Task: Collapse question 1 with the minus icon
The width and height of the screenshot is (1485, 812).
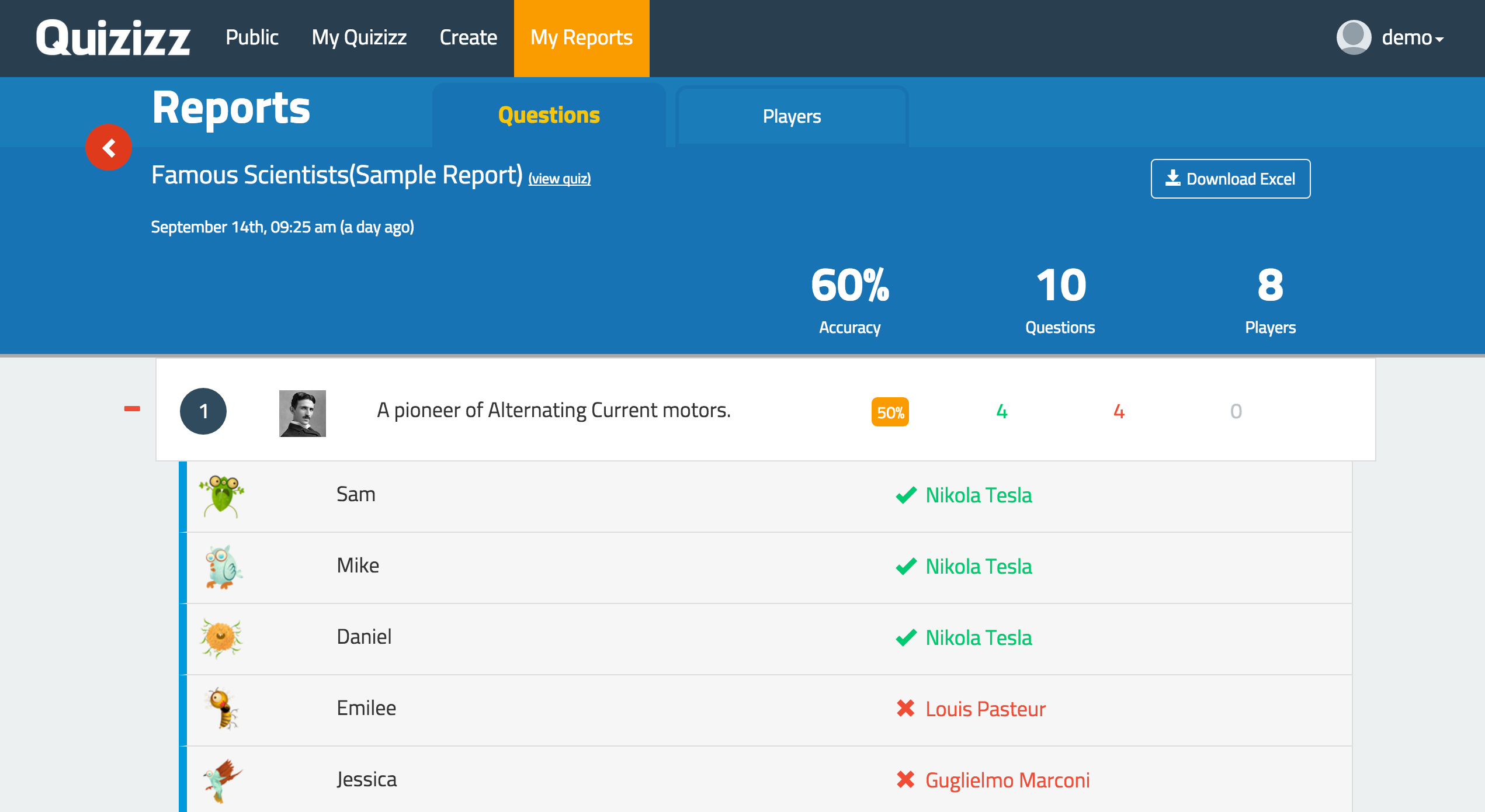Action: coord(132,409)
